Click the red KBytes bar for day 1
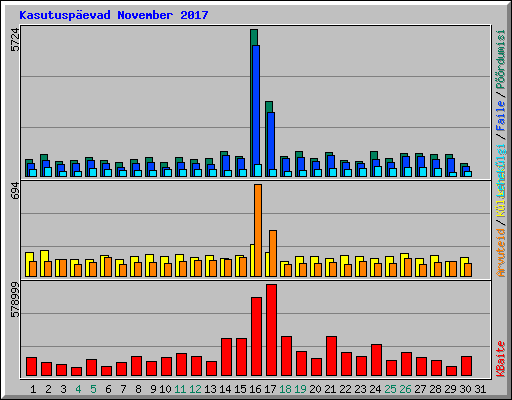 click(31, 367)
